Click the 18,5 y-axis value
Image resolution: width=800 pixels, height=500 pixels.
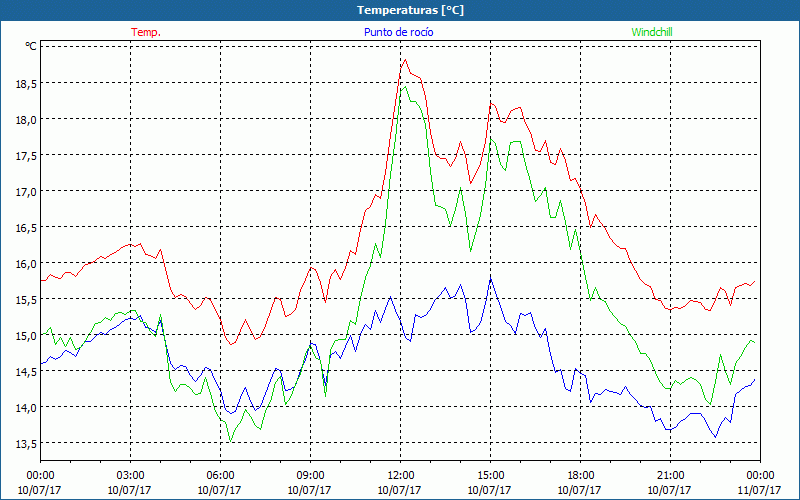[x=26, y=83]
